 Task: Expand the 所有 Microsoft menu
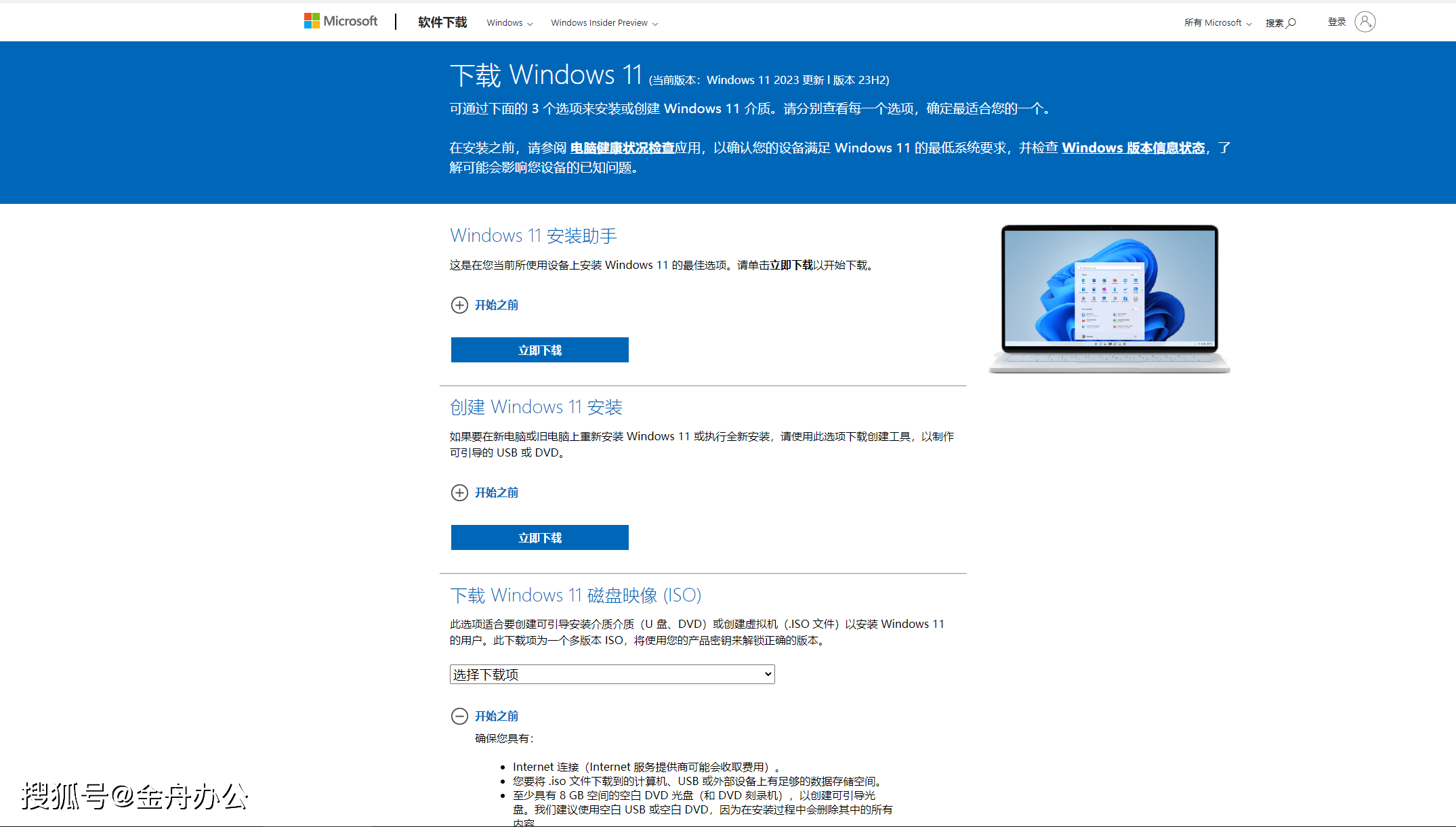click(x=1218, y=23)
